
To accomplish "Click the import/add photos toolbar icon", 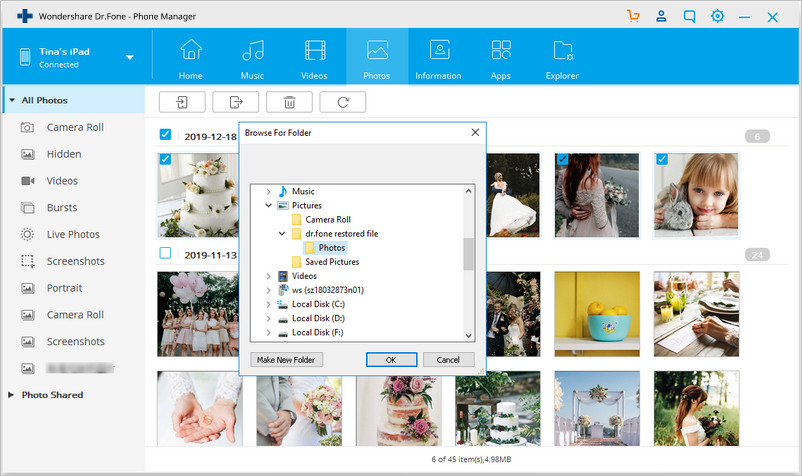I will (182, 101).
